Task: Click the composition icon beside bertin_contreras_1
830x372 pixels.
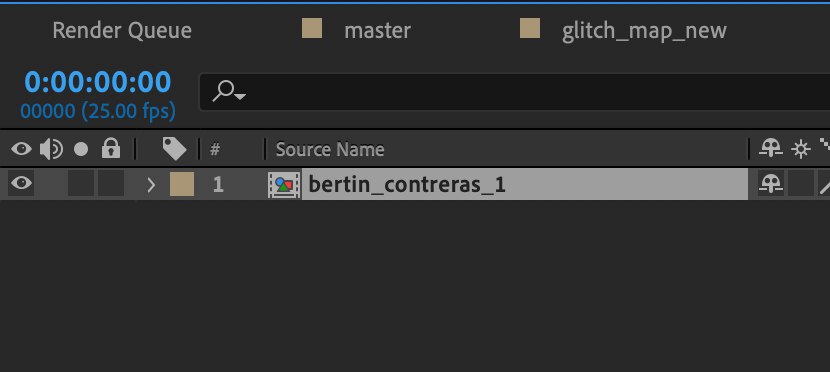Action: point(284,185)
